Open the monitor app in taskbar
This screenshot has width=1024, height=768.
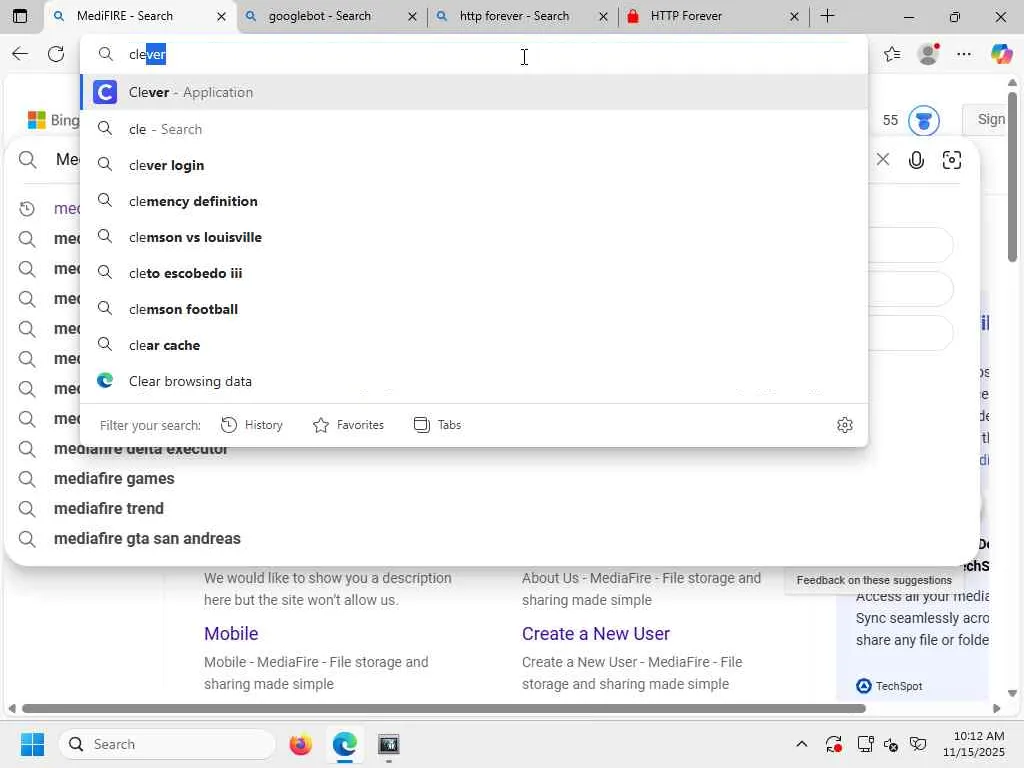click(x=389, y=744)
